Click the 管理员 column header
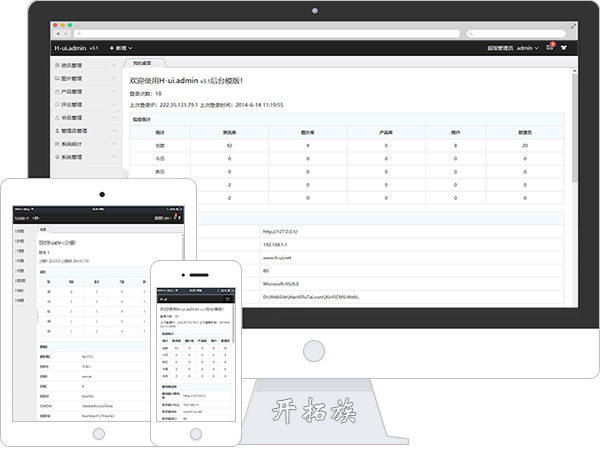This screenshot has width=600, height=450. pyautogui.click(x=525, y=132)
